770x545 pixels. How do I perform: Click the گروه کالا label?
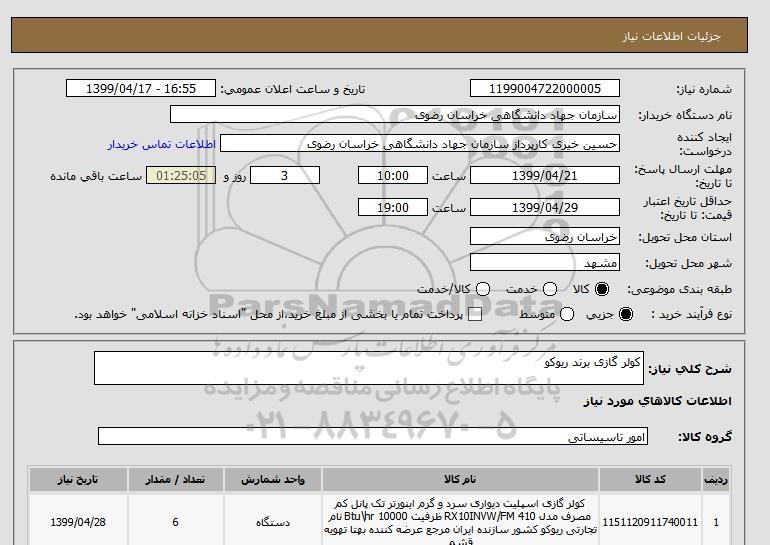coord(705,436)
